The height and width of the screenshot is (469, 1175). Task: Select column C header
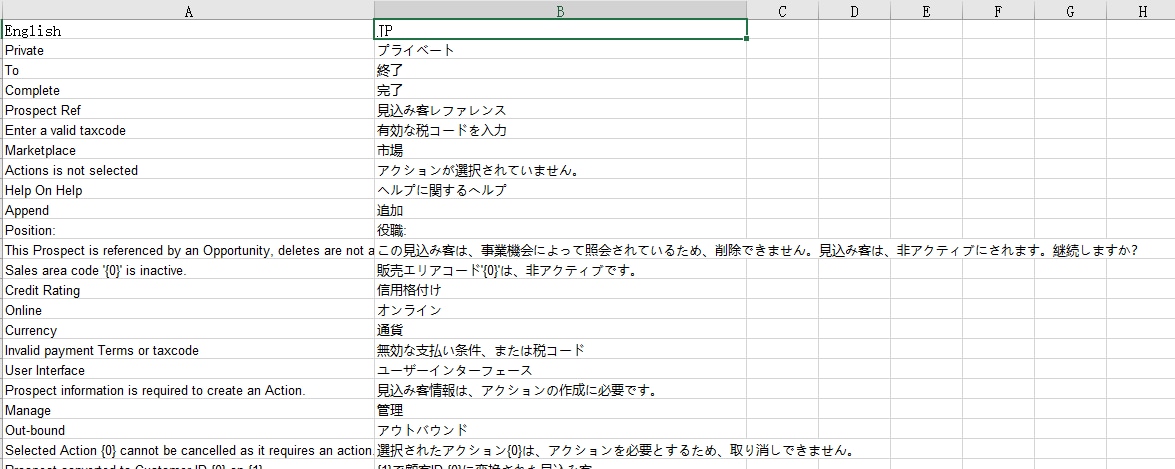tap(782, 10)
